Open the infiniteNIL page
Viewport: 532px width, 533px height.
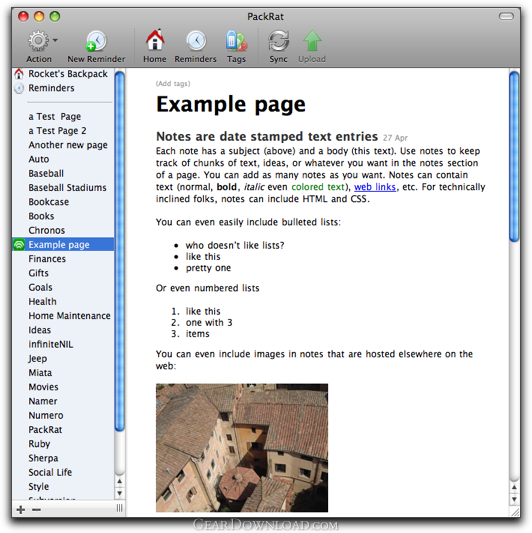pos(51,345)
